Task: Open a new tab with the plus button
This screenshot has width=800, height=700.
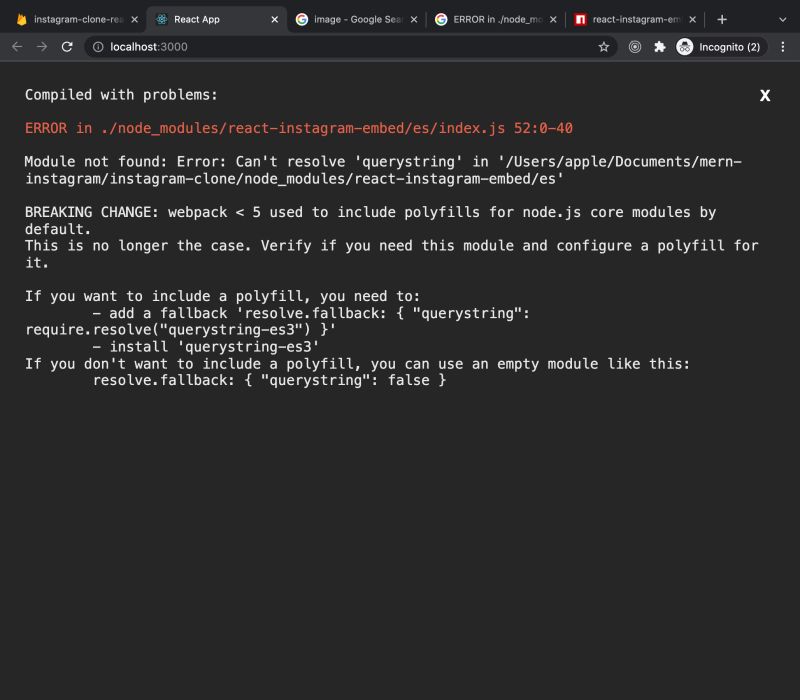Action: point(722,17)
